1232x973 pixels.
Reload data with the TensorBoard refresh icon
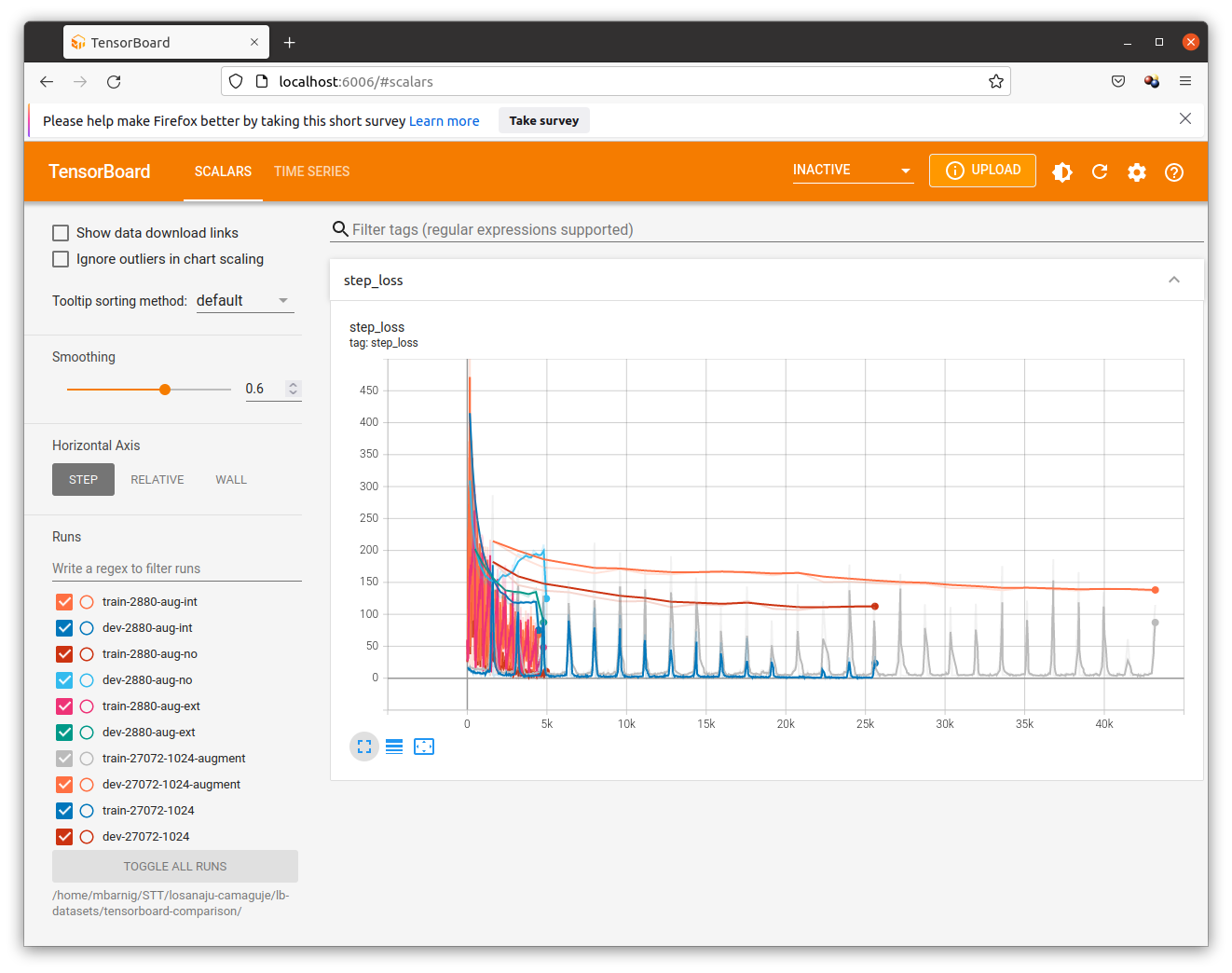(1100, 172)
